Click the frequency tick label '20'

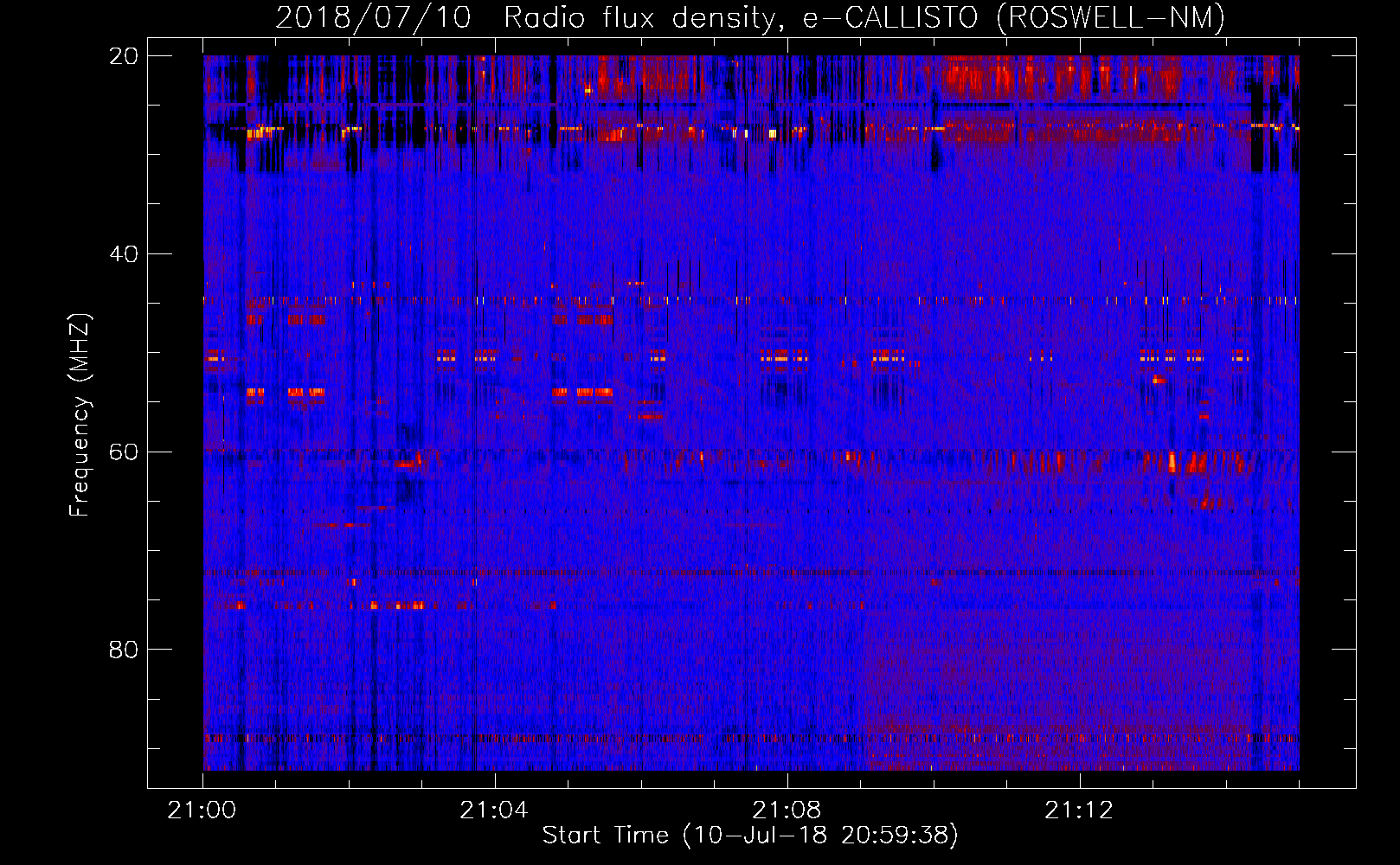124,55
